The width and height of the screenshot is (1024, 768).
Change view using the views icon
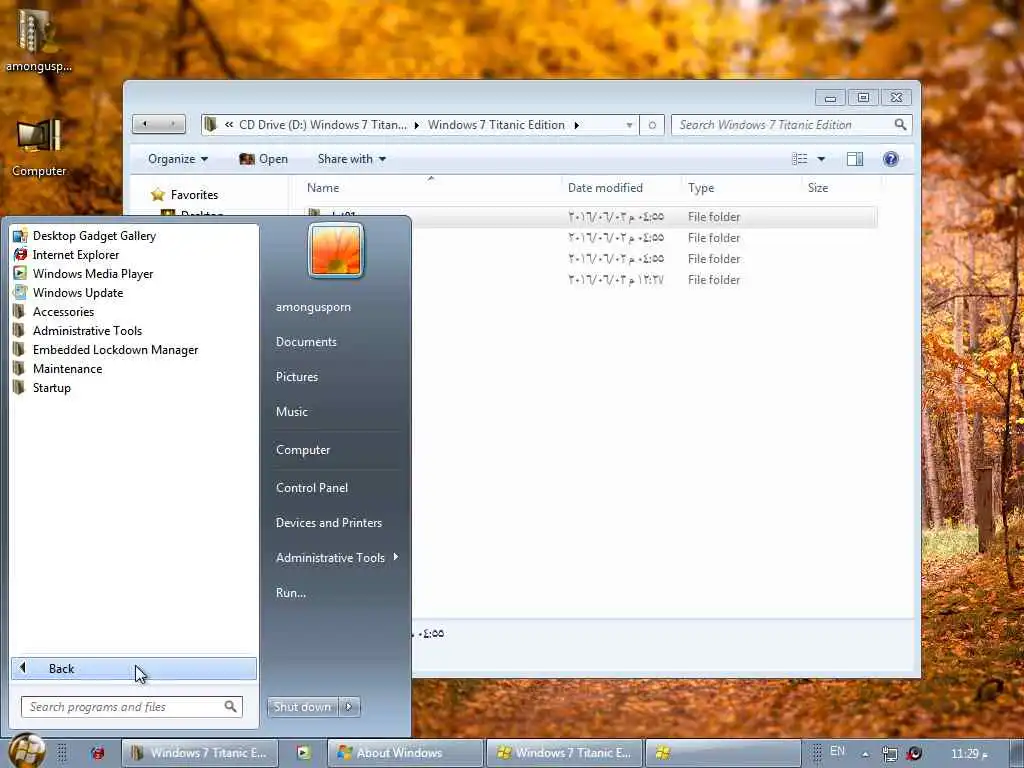pyautogui.click(x=800, y=159)
